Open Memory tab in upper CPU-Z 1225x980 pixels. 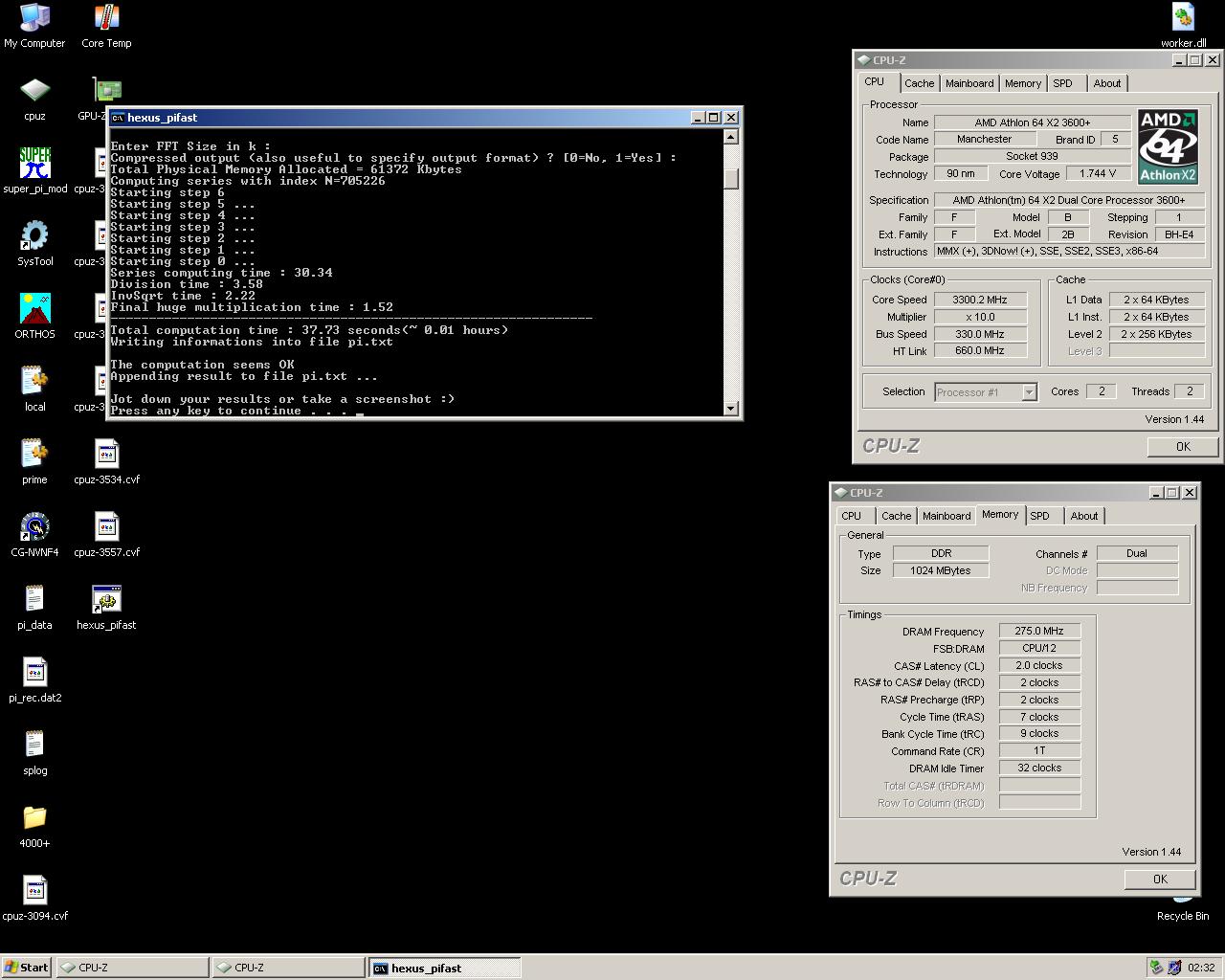[x=1022, y=83]
